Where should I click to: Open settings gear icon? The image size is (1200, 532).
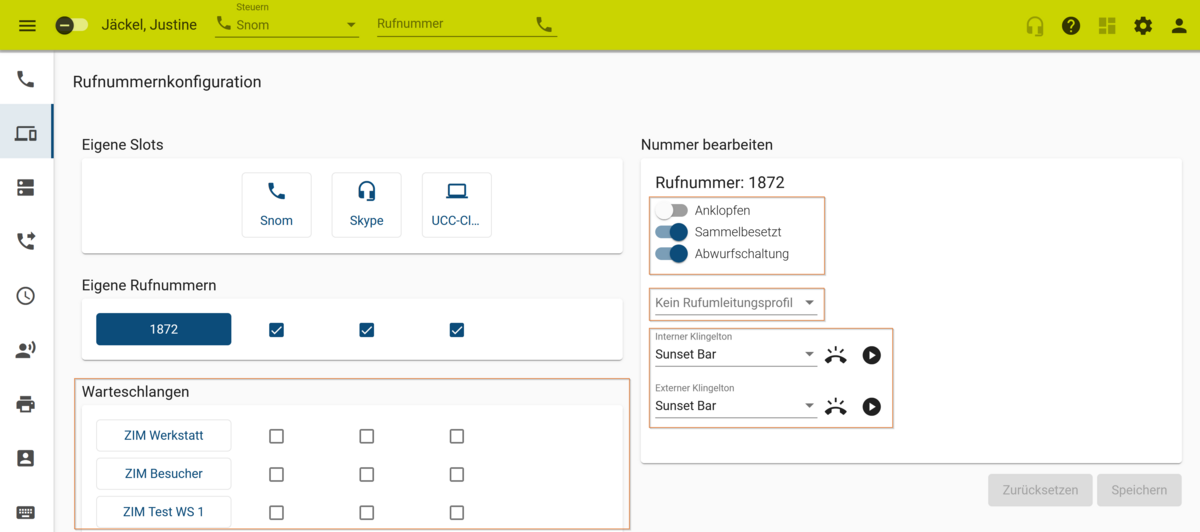tap(1143, 26)
